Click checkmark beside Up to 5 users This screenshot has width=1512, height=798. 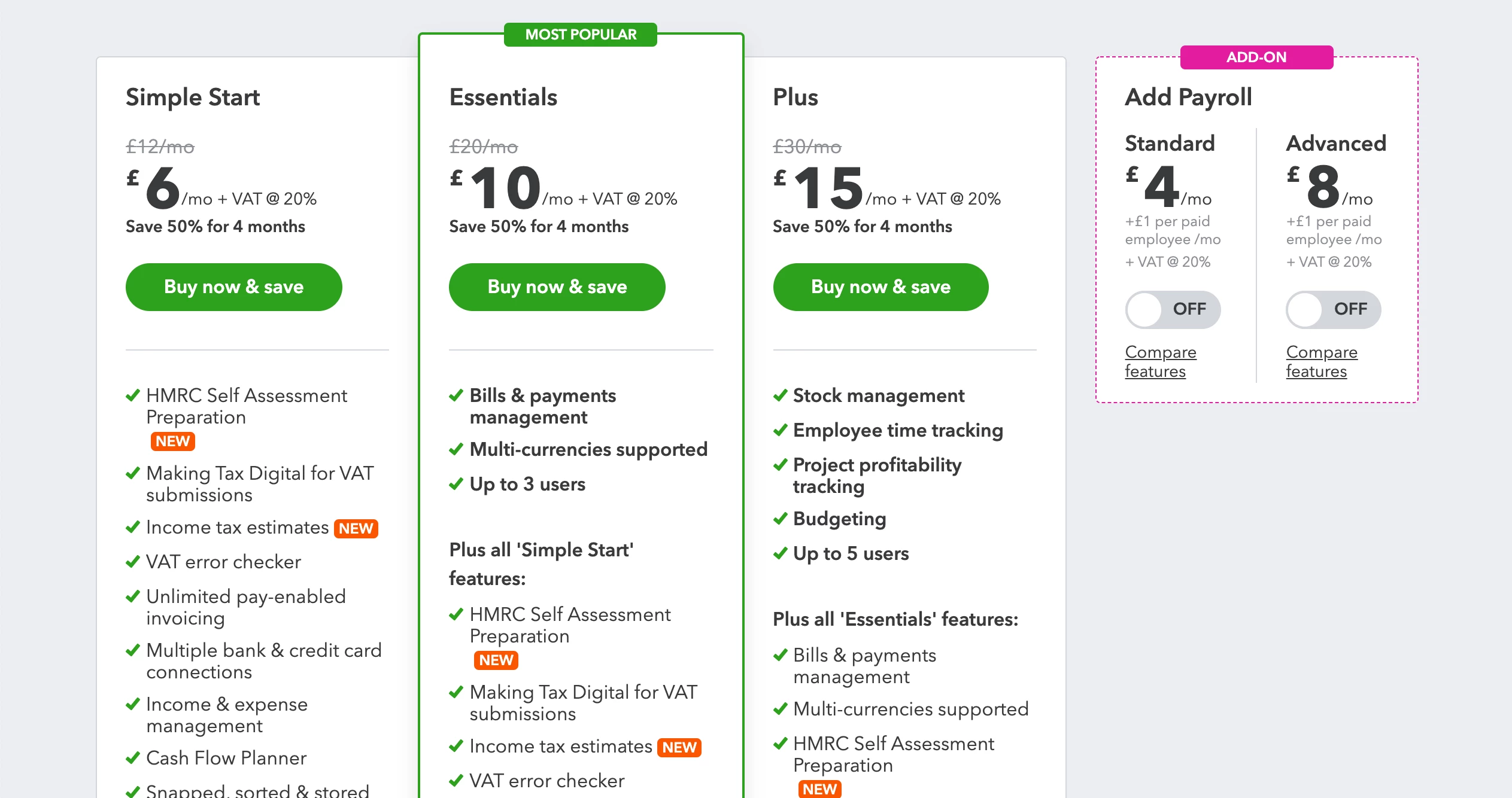coord(780,553)
